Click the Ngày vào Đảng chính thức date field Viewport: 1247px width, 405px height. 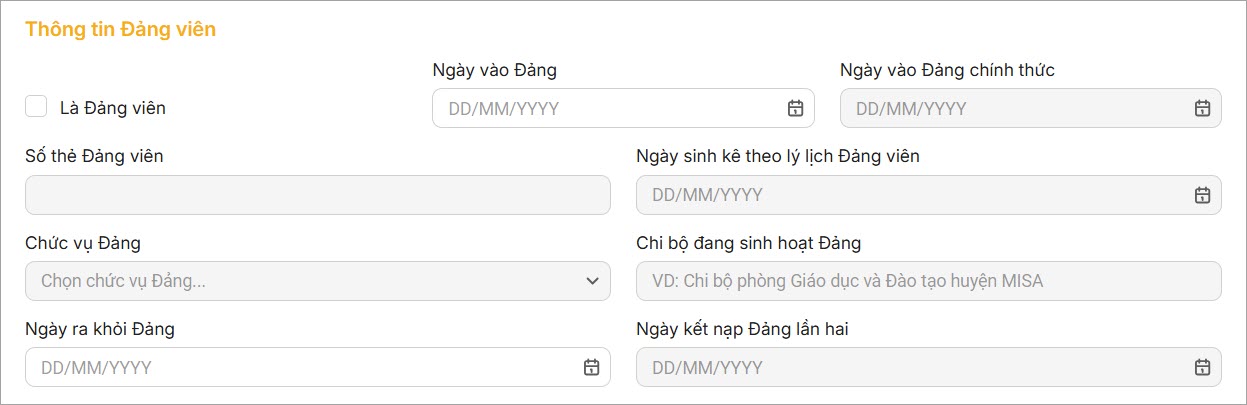click(1010, 108)
